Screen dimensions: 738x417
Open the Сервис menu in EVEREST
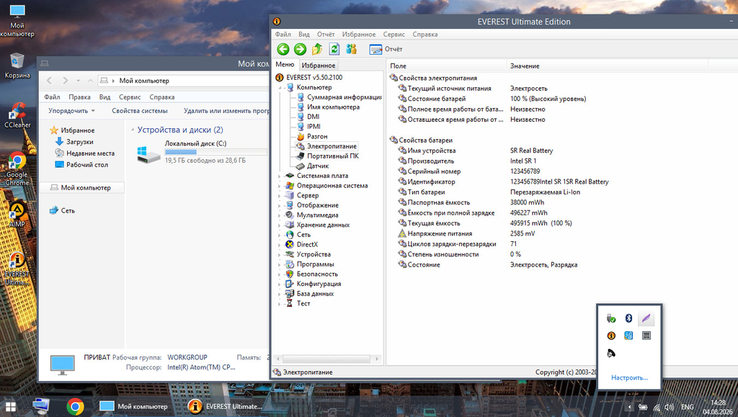(x=394, y=34)
